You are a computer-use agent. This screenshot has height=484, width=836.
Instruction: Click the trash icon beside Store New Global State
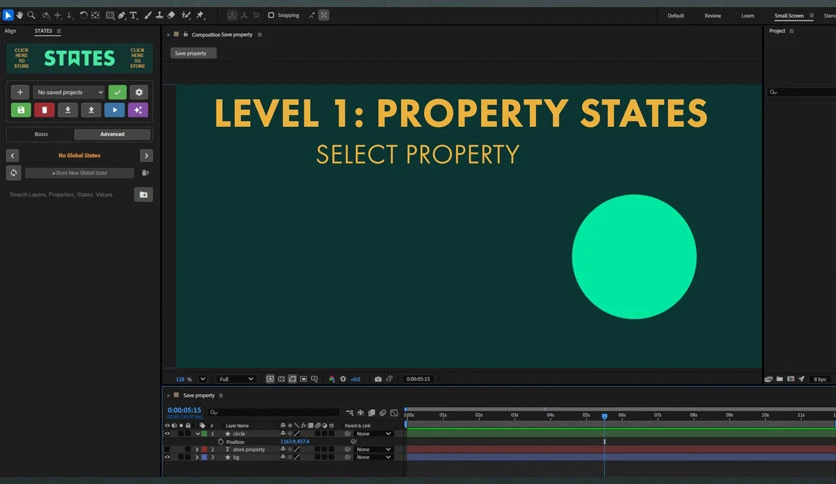click(x=145, y=173)
